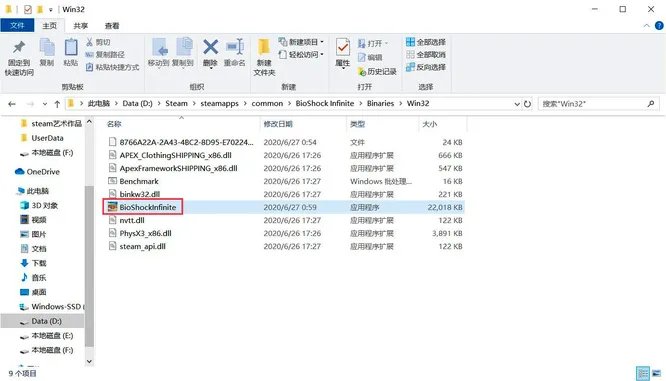The height and width of the screenshot is (381, 666).
Task: Click the Delete X icon
Action: pos(210,47)
